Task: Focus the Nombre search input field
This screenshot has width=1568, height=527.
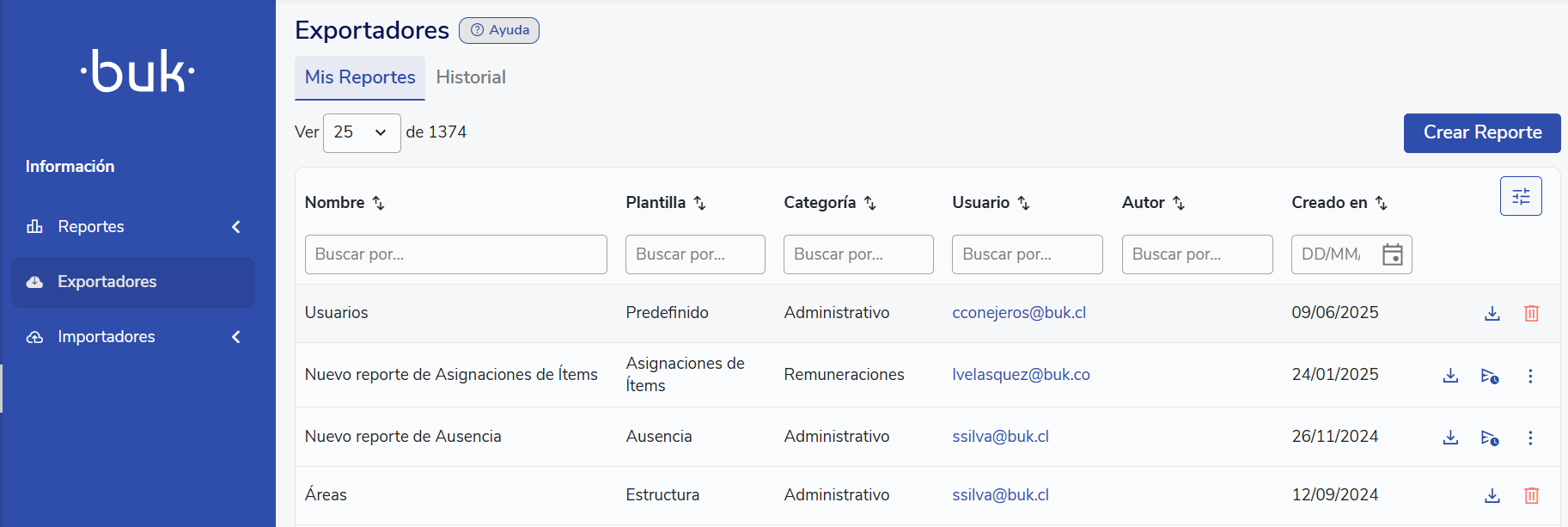Action: point(455,254)
